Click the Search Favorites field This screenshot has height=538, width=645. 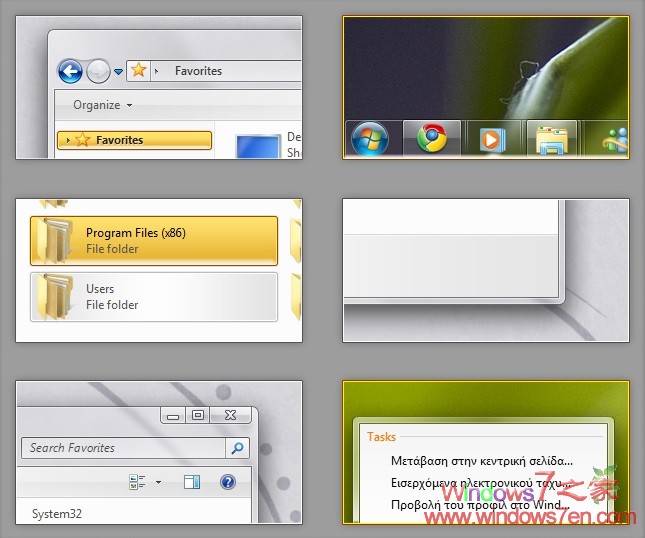click(x=123, y=448)
